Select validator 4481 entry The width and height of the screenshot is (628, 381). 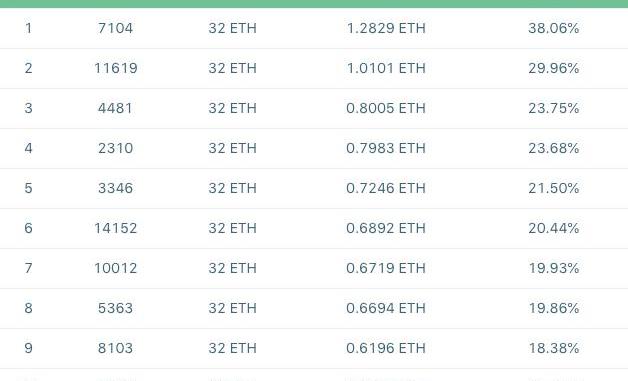pos(115,108)
